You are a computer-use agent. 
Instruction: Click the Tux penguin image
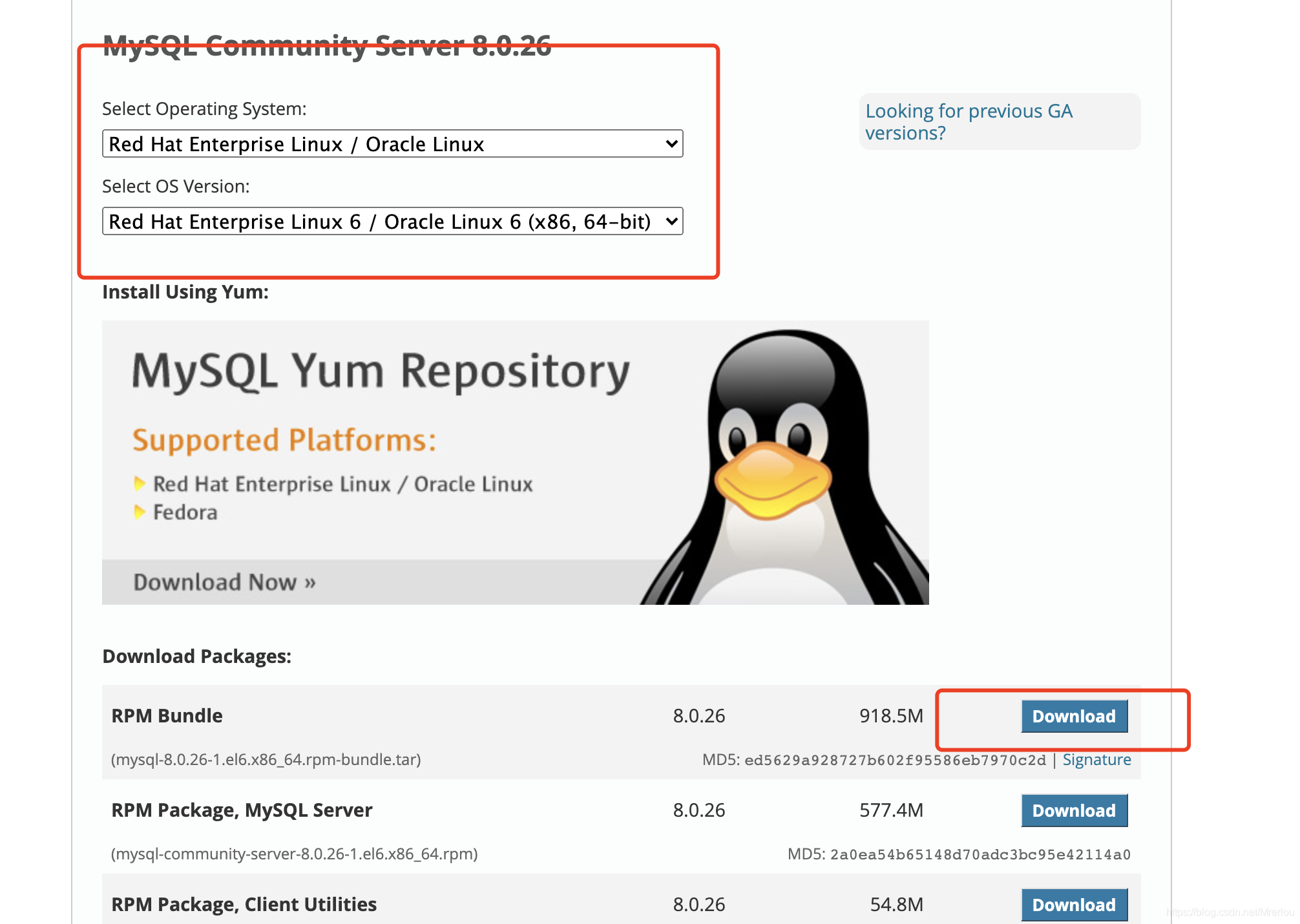coord(785,467)
